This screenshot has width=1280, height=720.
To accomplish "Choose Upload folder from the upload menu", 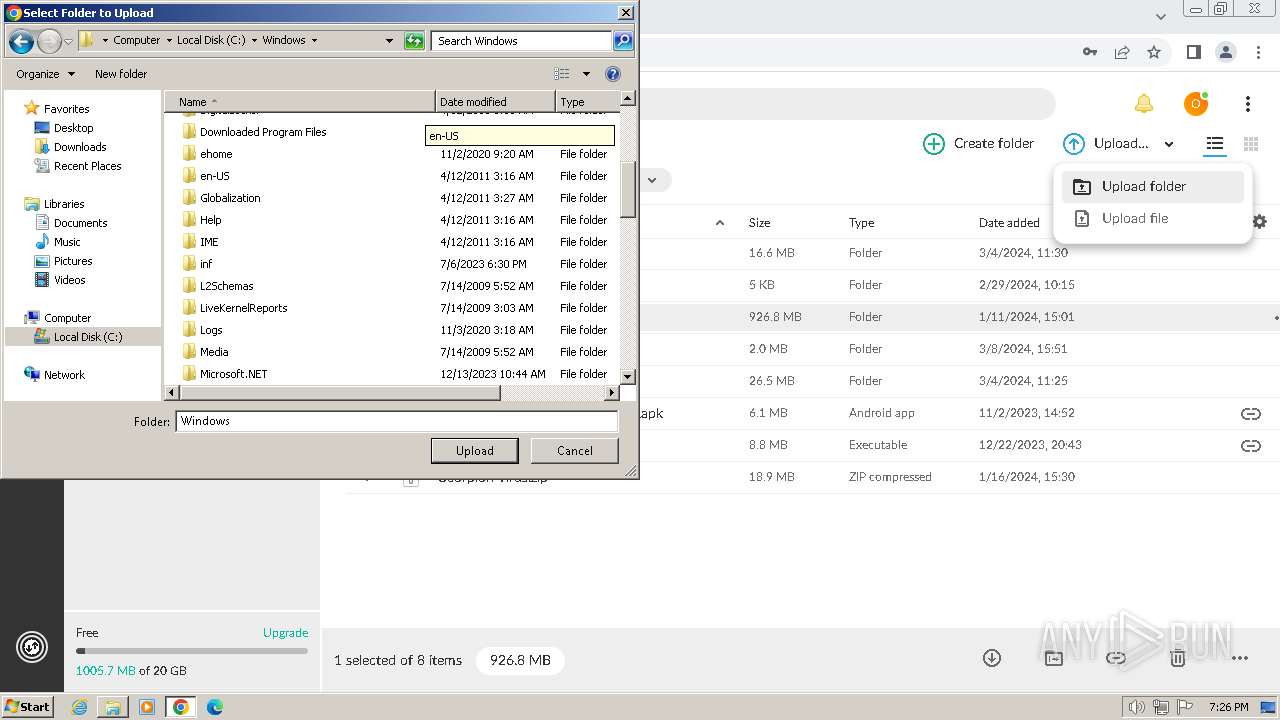I will 1153,186.
